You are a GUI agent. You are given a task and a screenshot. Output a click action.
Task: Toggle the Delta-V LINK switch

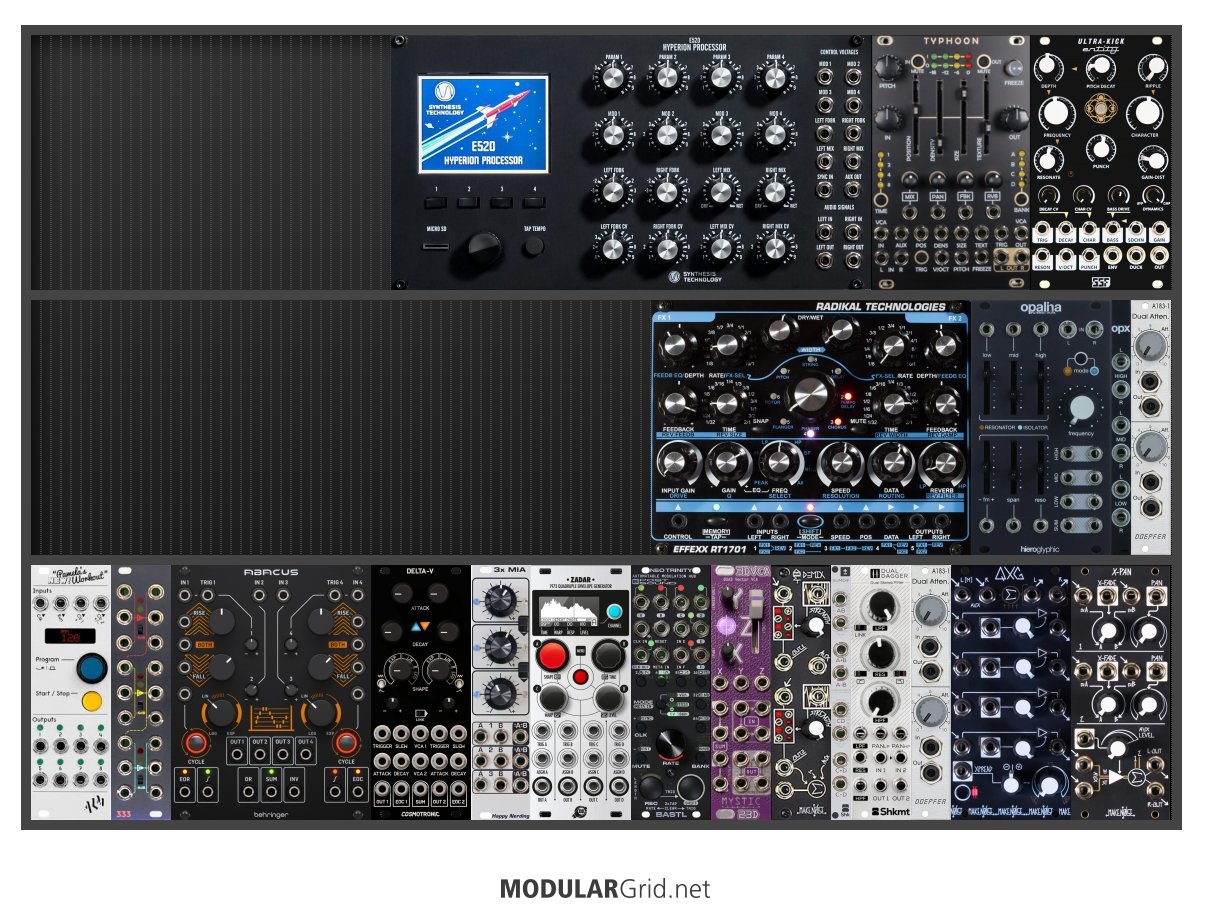(420, 712)
